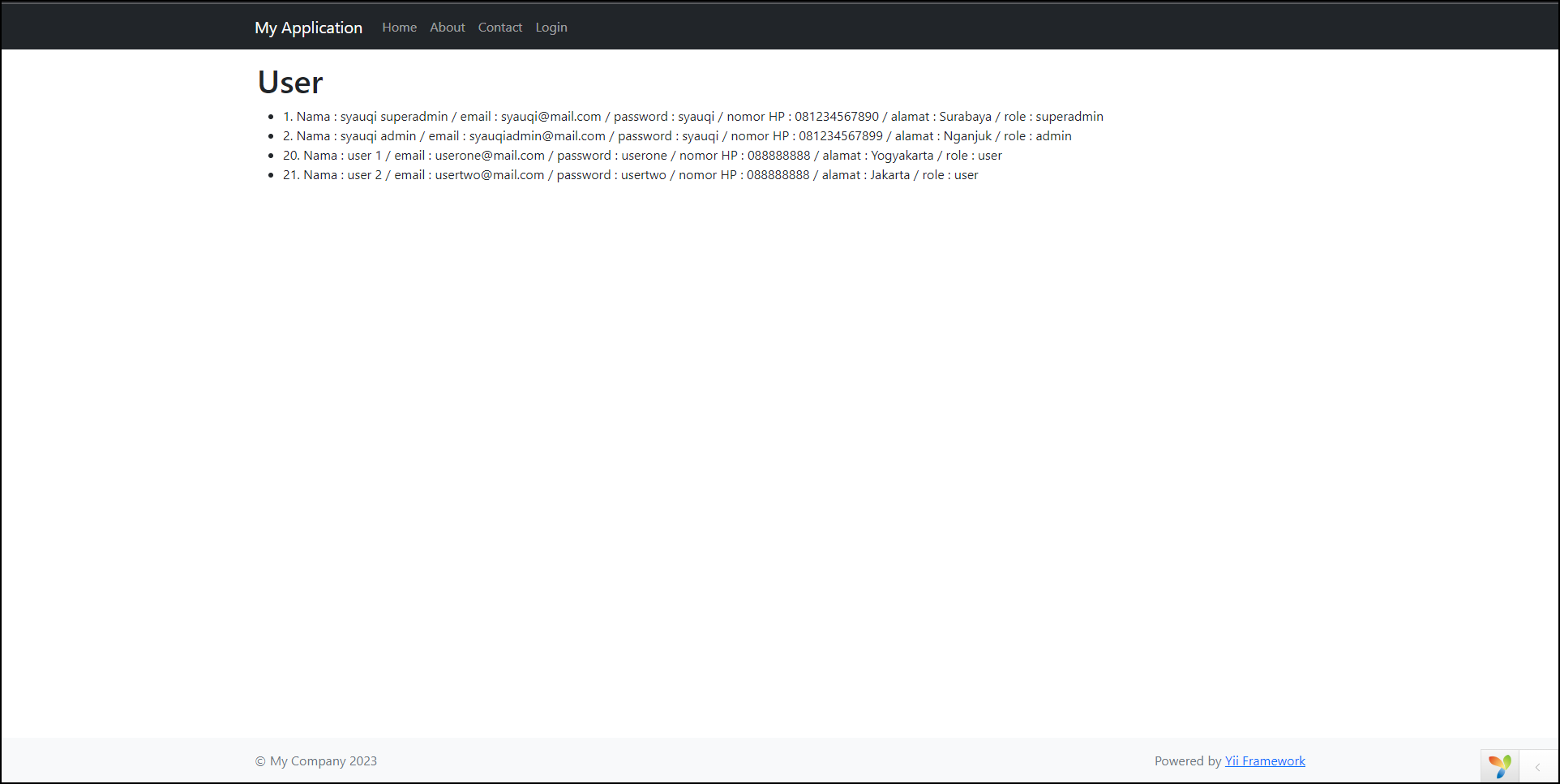Open the Home page from the navbar
This screenshot has height=784, width=1560.
(399, 27)
